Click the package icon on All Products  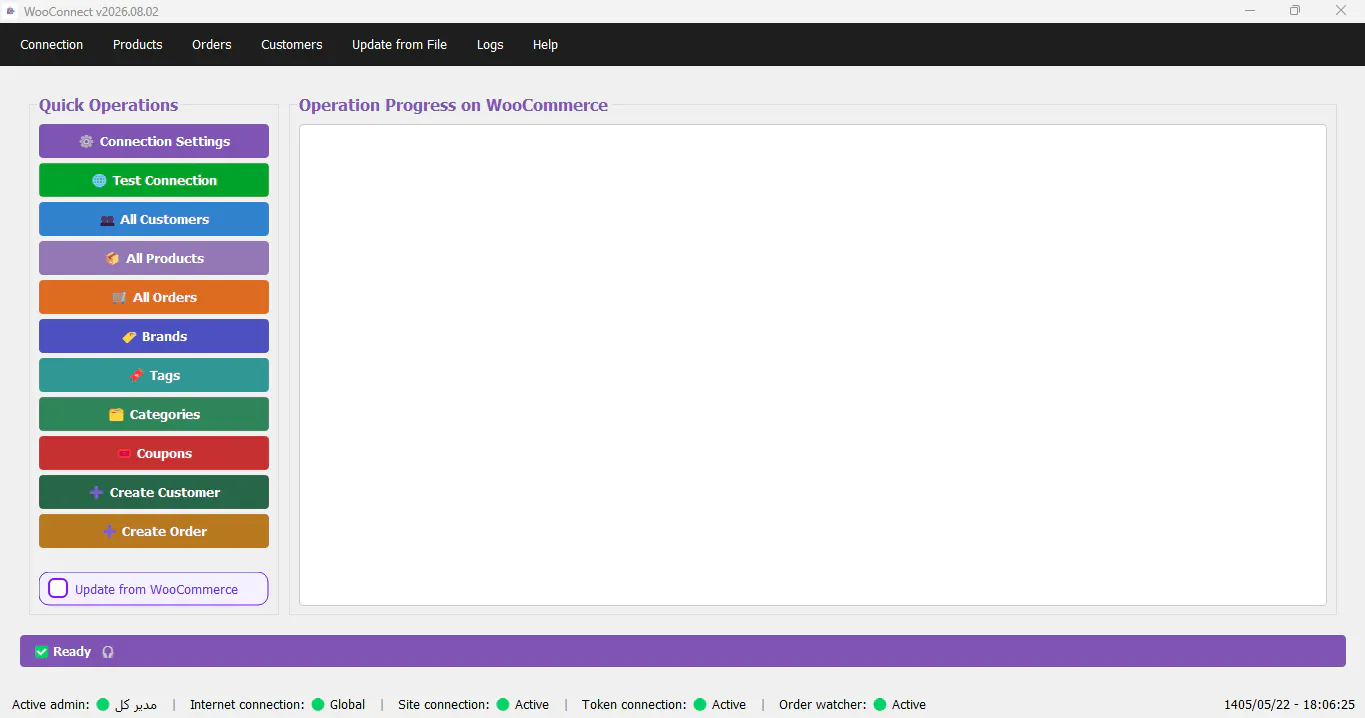[112, 259]
